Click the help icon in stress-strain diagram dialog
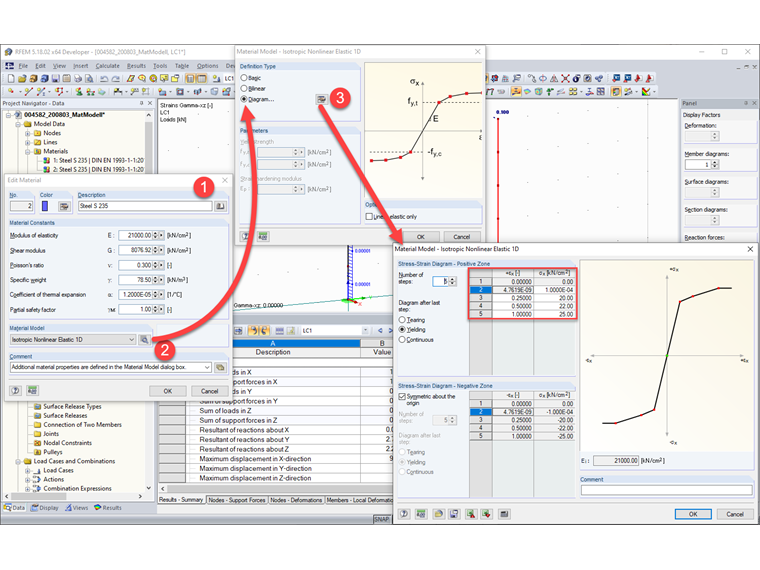 pos(404,514)
